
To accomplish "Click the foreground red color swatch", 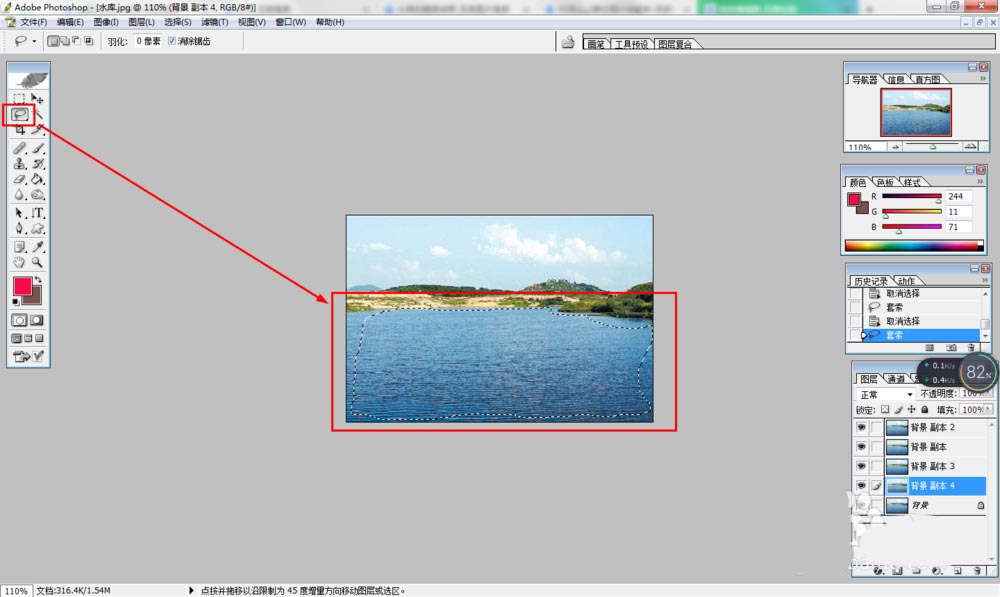I will [x=22, y=286].
